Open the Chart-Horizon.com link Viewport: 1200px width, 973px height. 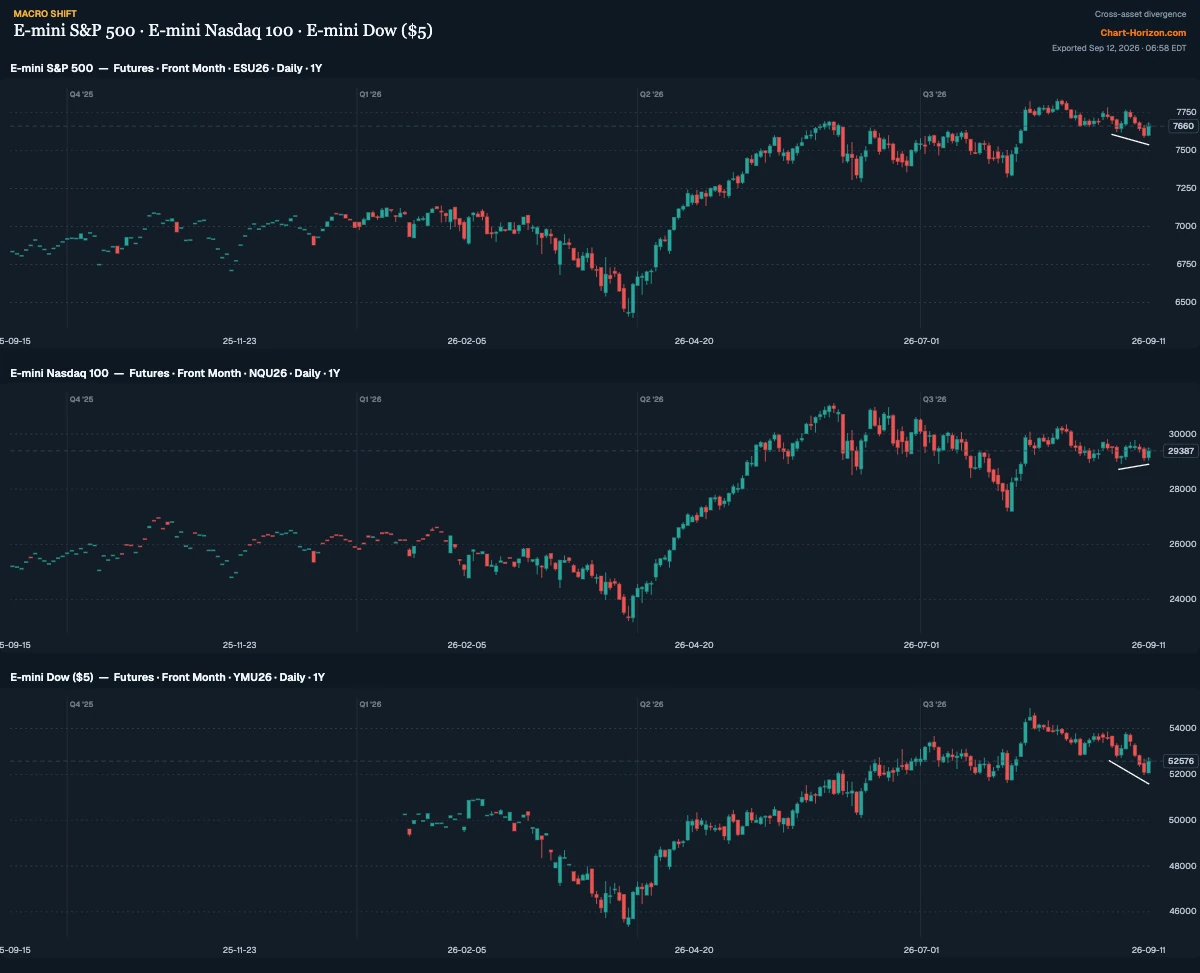tap(1143, 32)
